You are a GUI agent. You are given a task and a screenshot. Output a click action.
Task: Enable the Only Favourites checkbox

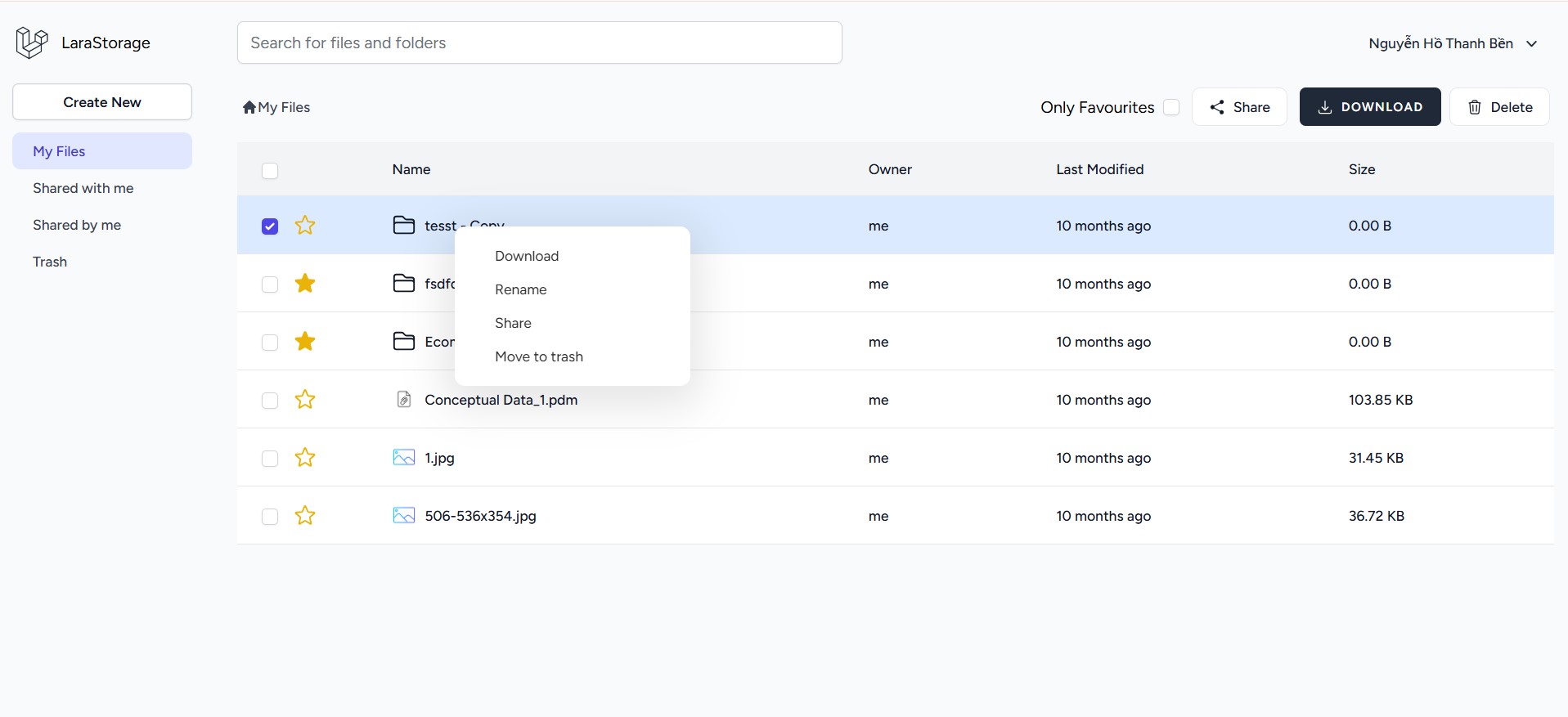[x=1171, y=107]
